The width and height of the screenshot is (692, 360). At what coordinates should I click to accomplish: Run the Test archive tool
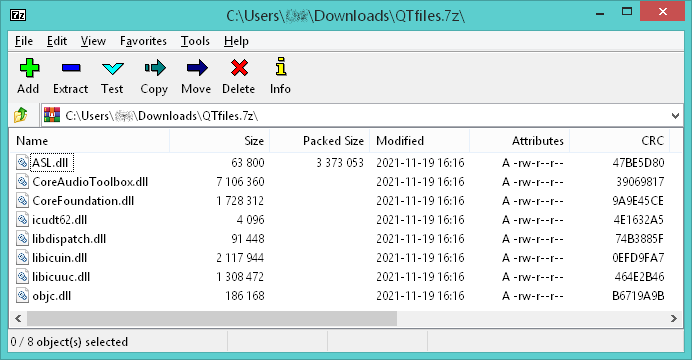(113, 68)
